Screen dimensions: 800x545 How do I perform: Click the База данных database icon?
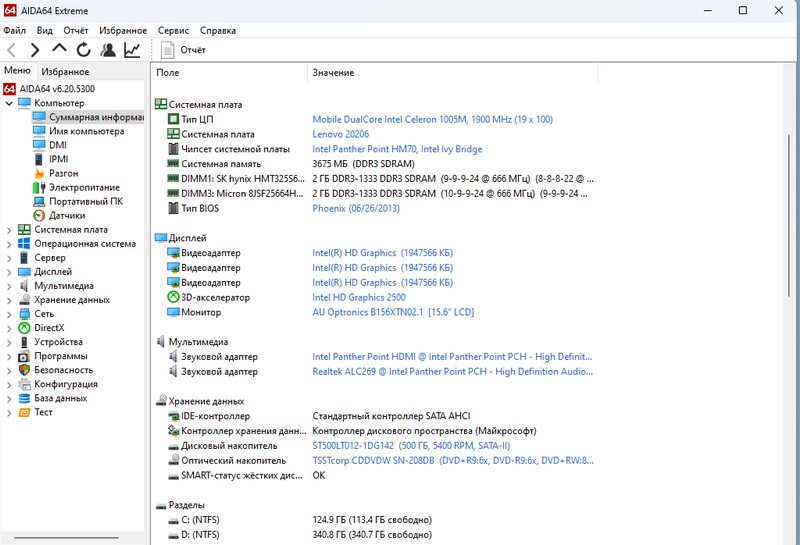(24, 398)
